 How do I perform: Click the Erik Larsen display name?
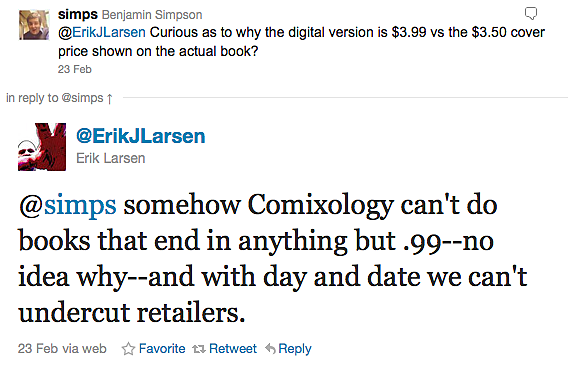pyautogui.click(x=110, y=158)
